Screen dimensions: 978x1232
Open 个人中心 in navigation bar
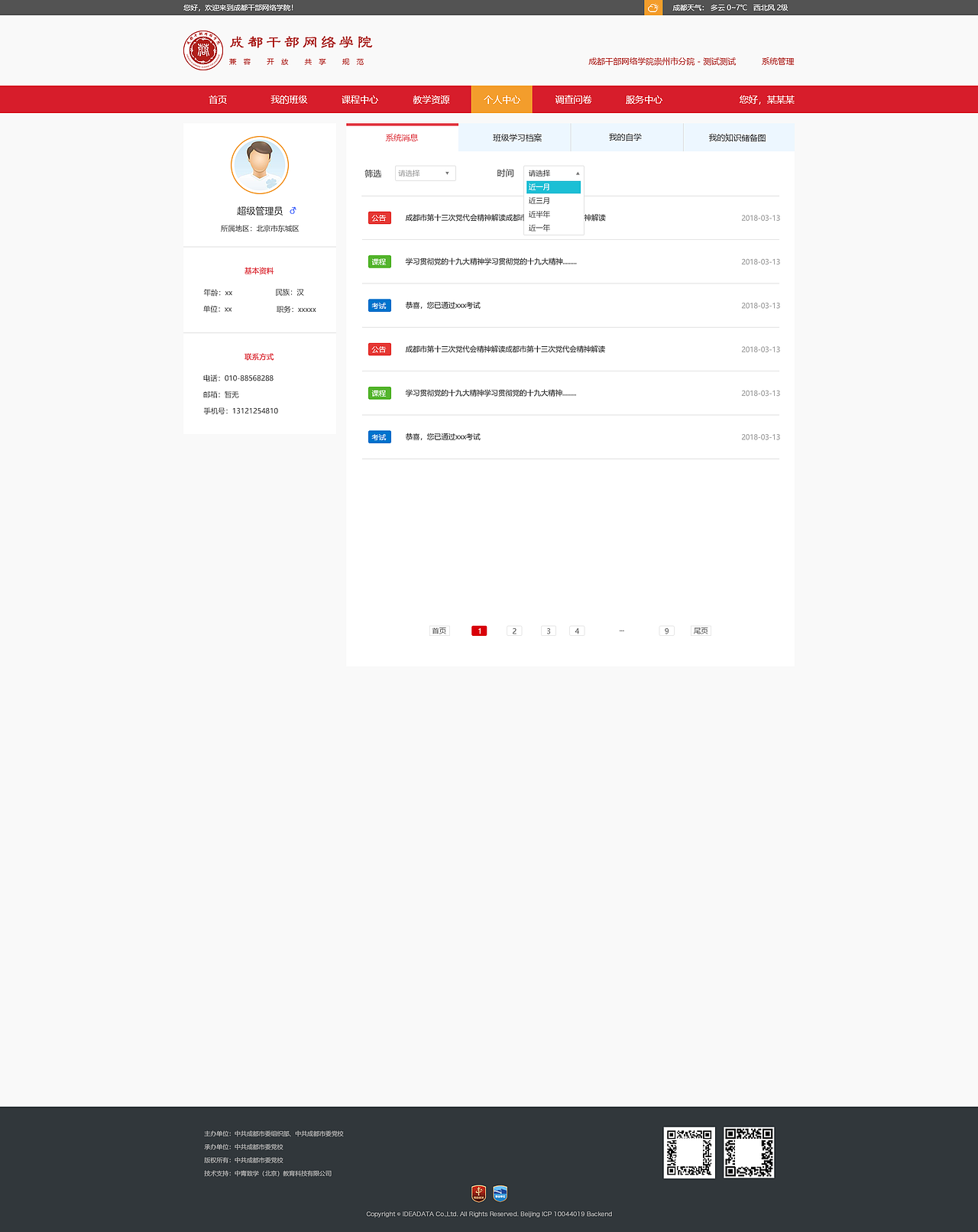[x=502, y=99]
